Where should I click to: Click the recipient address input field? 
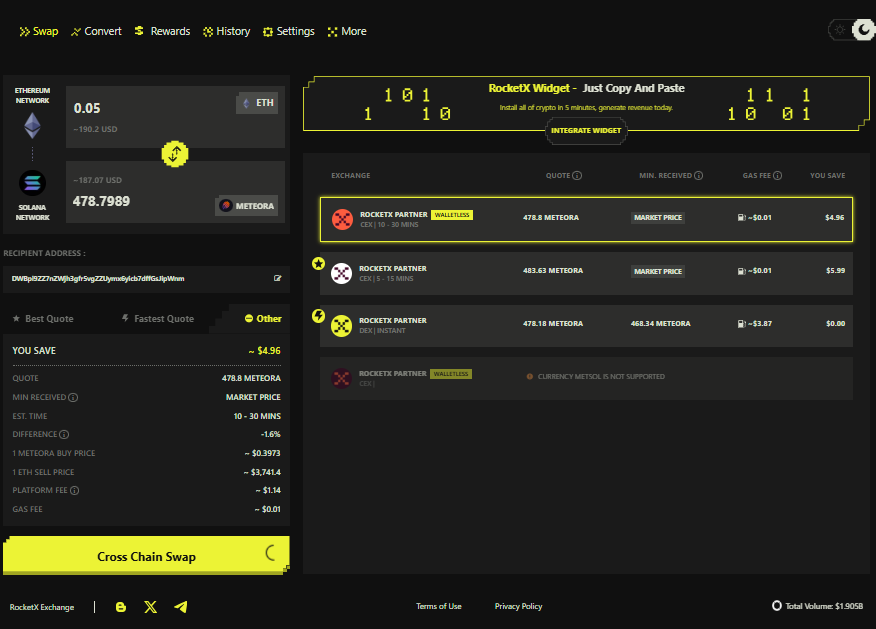click(x=140, y=280)
